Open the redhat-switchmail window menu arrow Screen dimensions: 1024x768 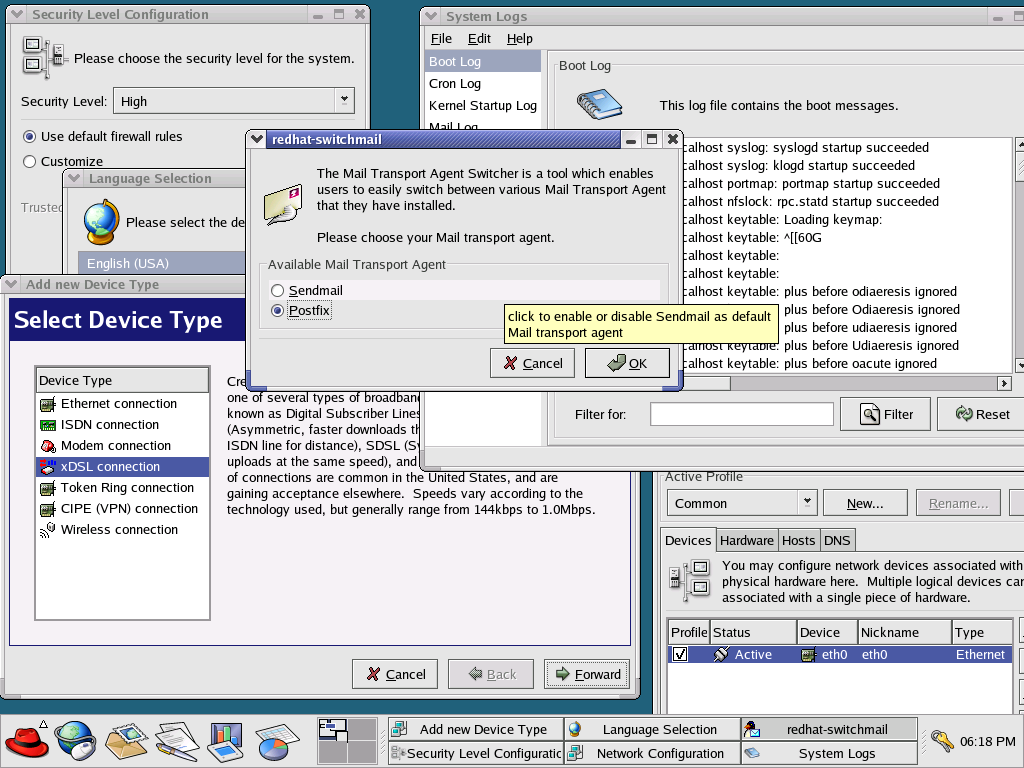point(258,140)
